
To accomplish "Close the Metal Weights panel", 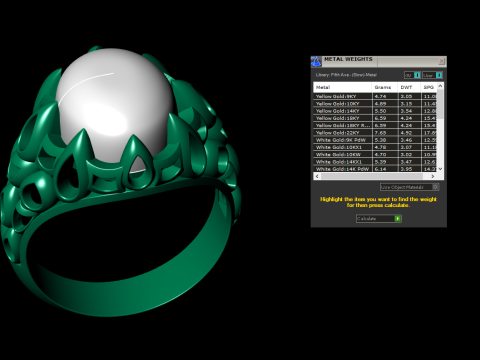I will (x=442, y=61).
